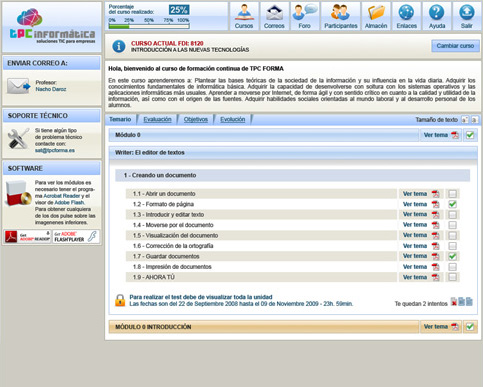Open PDF icon for Módulo 0 header
Image resolution: width=483 pixels, height=387 pixels.
click(x=455, y=135)
